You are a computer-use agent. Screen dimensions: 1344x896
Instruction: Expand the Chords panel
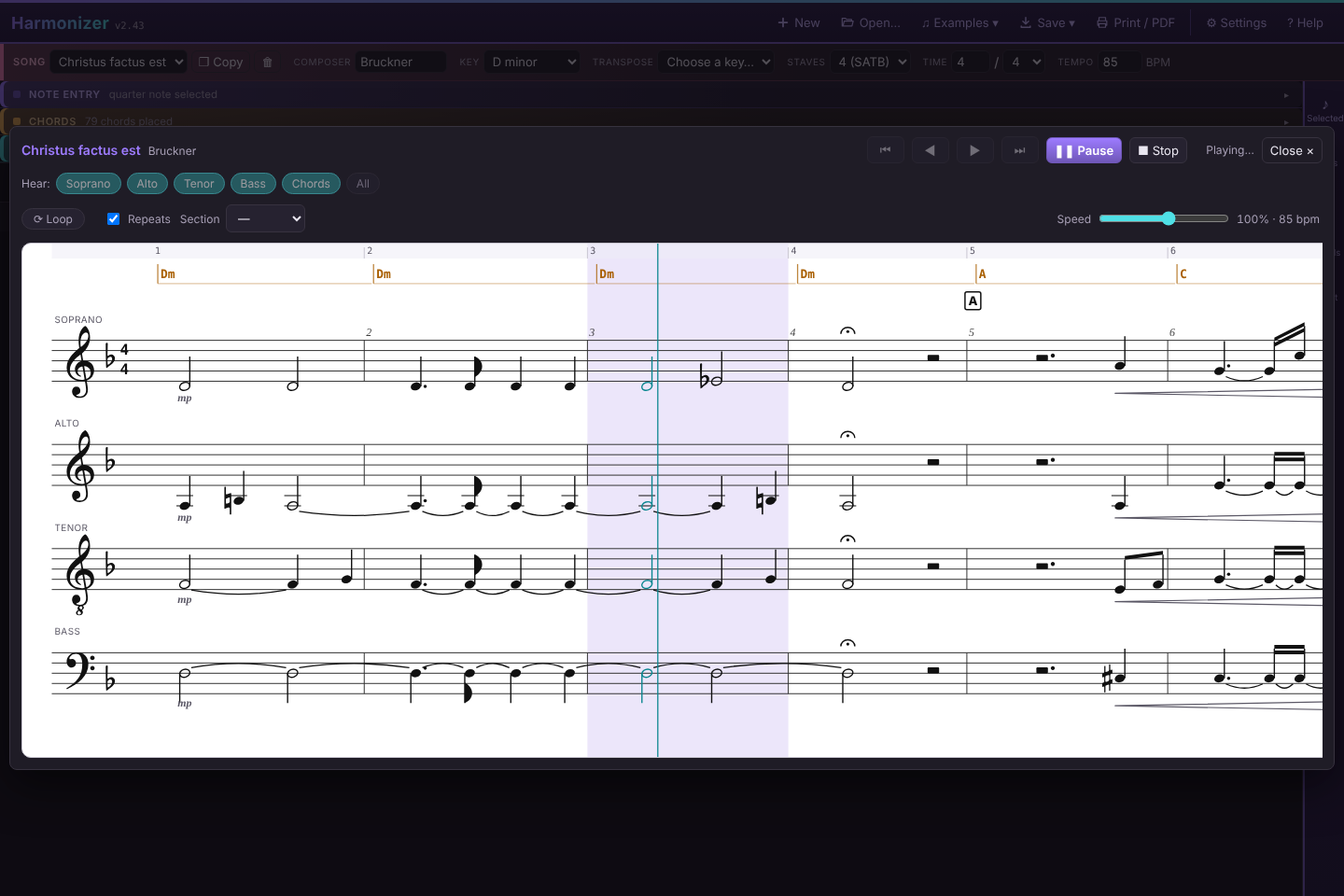click(x=652, y=120)
